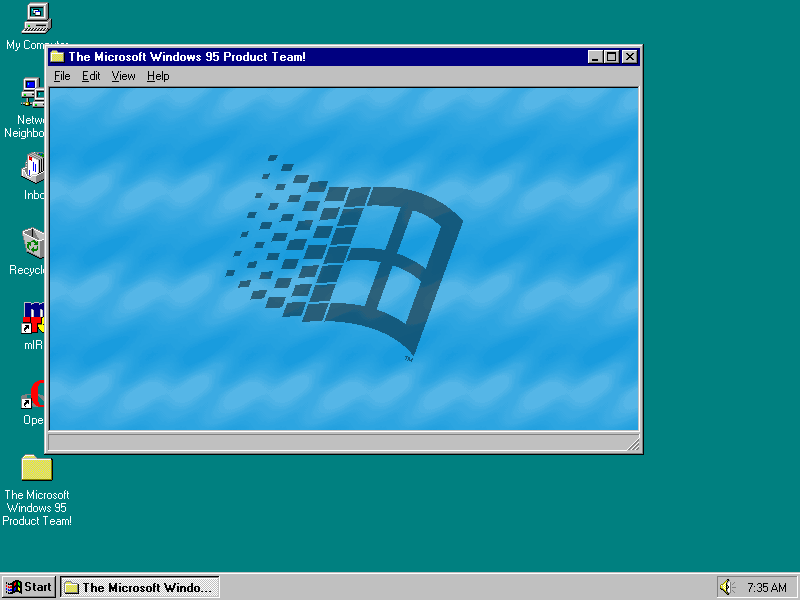Image resolution: width=800 pixels, height=600 pixels.
Task: Click the 7:35 AM clock
Action: point(767,588)
